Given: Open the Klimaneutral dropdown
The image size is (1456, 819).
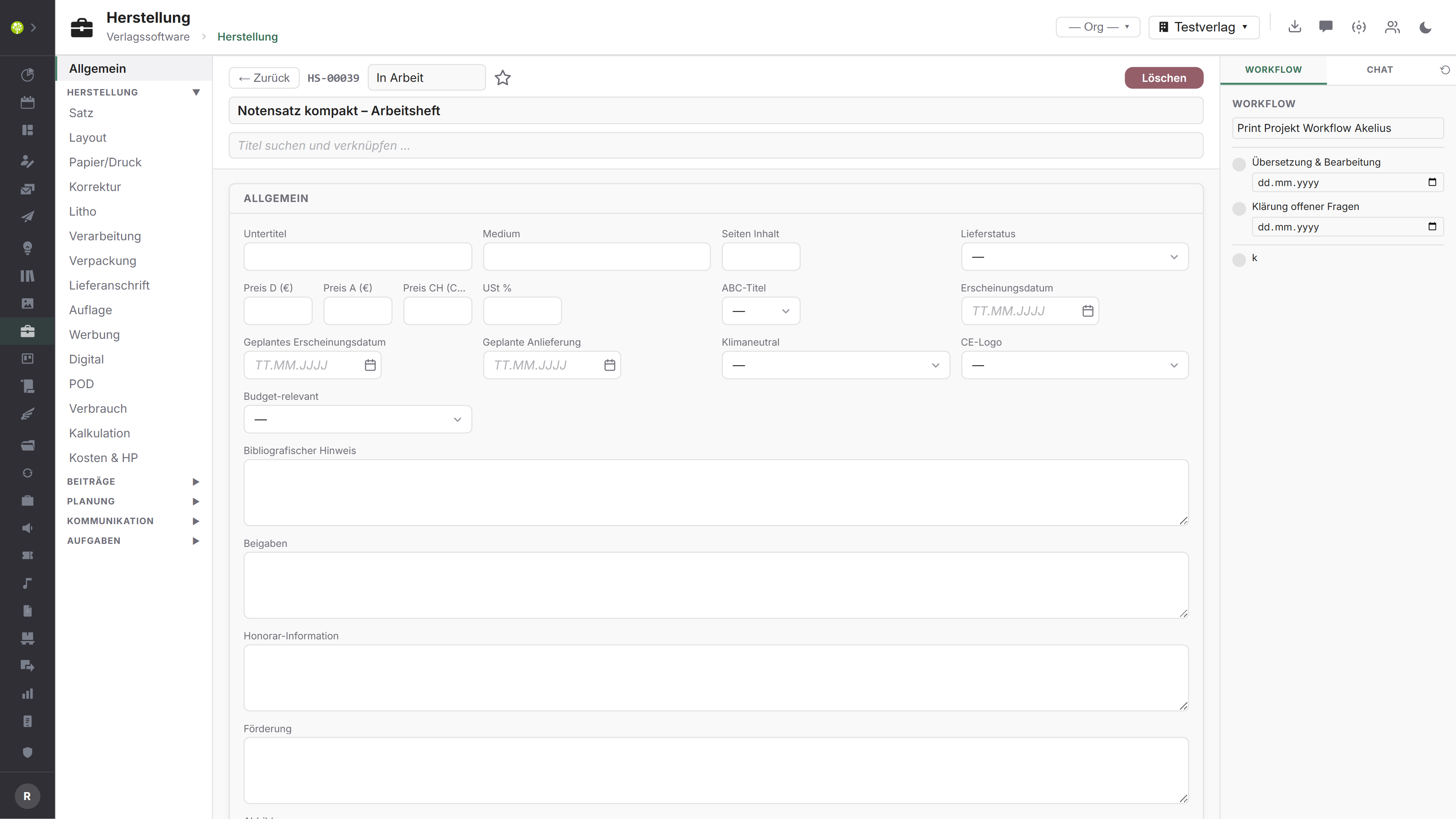Looking at the screenshot, I should click(835, 365).
